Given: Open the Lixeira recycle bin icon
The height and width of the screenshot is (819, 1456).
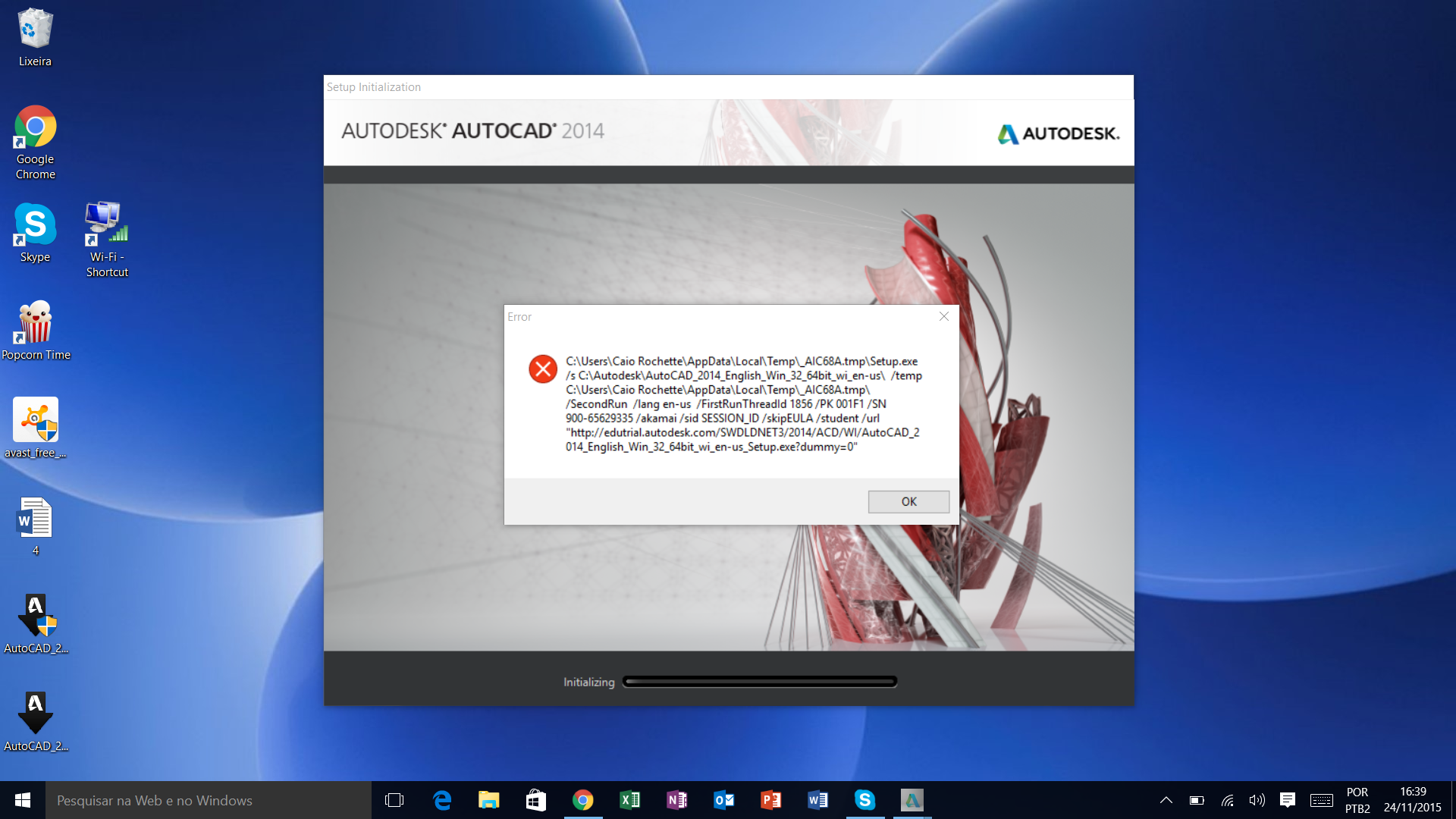Looking at the screenshot, I should coord(35,37).
